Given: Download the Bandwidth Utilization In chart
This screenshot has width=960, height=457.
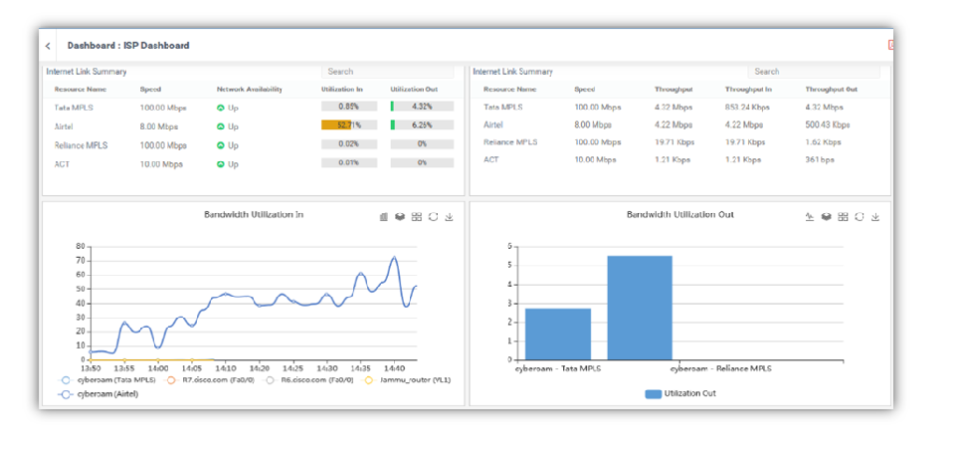Looking at the screenshot, I should pos(449,217).
